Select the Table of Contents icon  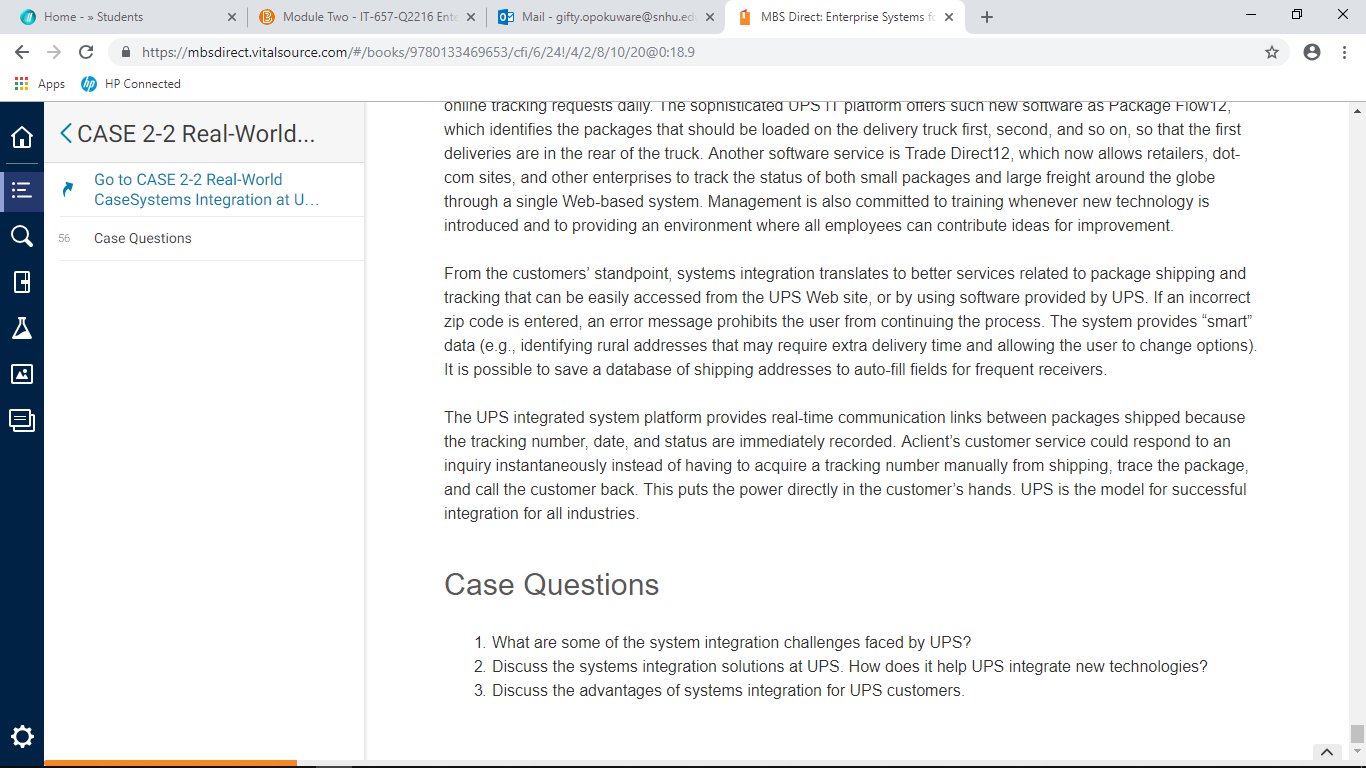[22, 190]
